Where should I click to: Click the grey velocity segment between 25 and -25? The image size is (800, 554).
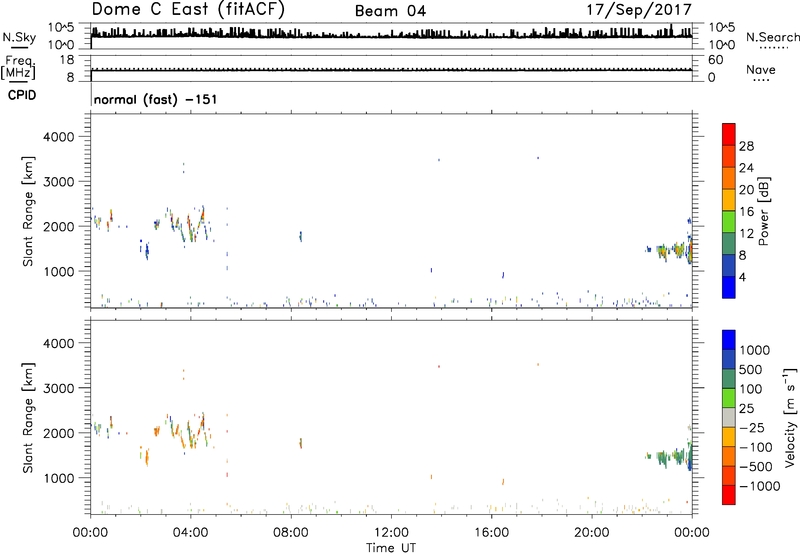[729, 417]
